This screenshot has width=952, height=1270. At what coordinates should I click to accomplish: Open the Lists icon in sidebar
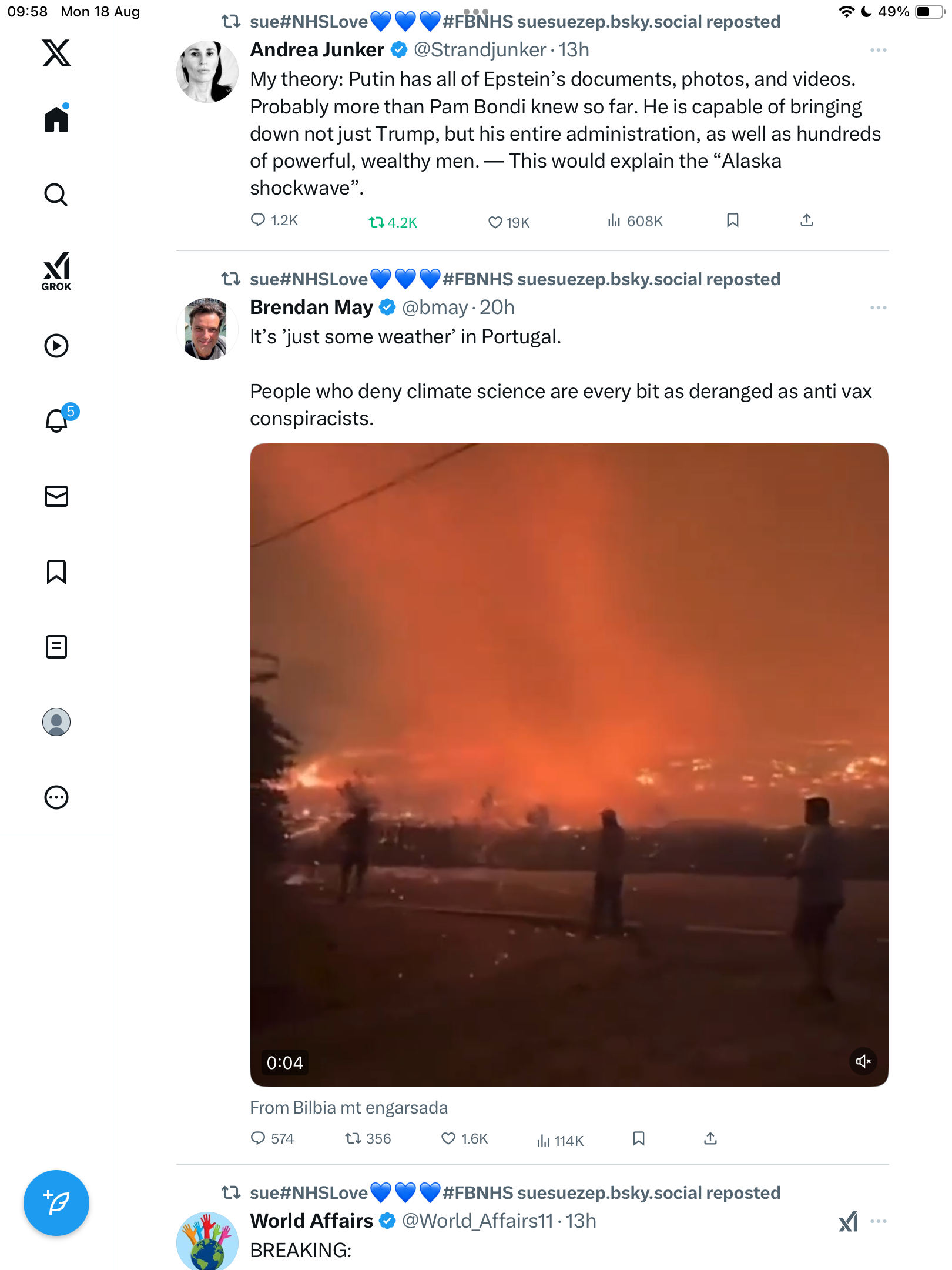point(56,647)
